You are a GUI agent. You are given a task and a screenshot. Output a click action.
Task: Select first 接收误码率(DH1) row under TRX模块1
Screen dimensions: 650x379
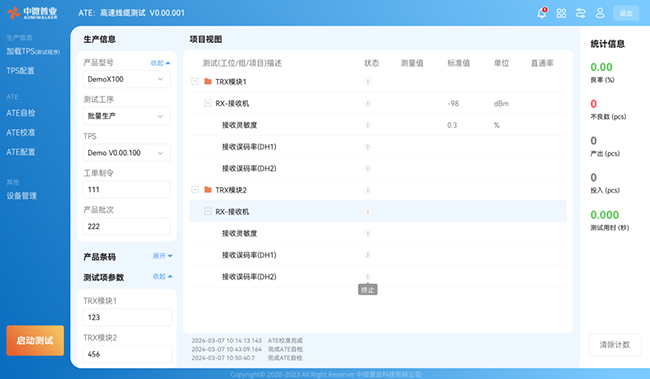pos(378,147)
